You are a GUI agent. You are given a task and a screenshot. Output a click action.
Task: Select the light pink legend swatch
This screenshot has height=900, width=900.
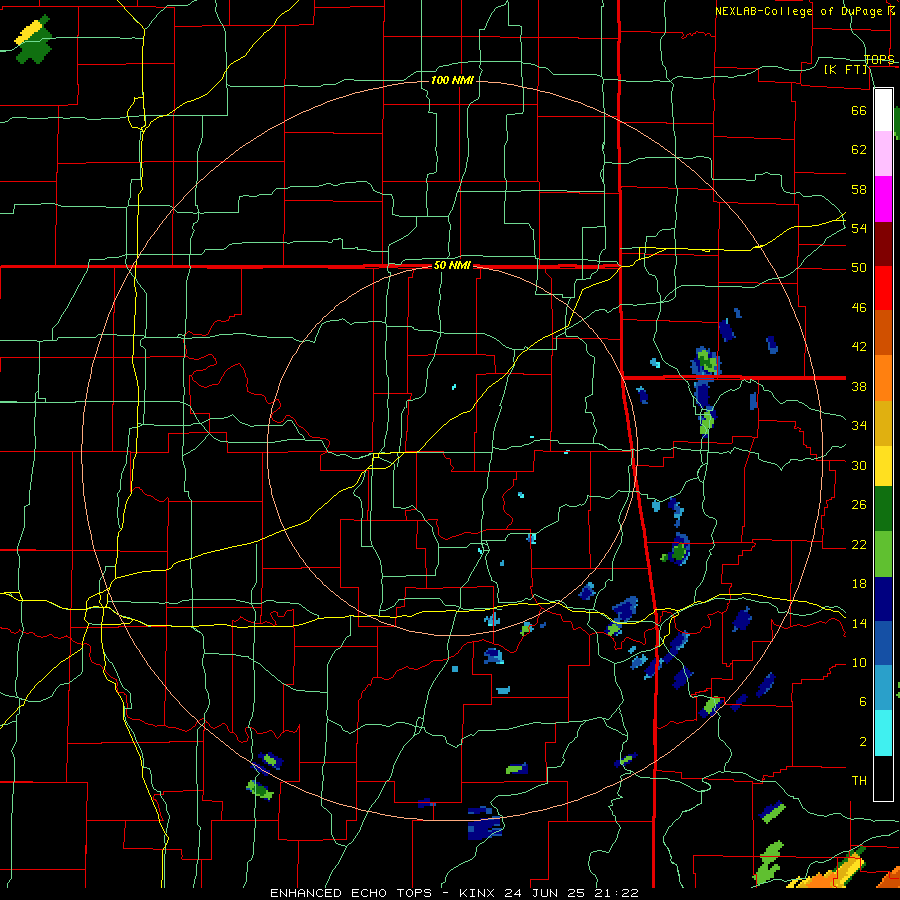pos(883,154)
